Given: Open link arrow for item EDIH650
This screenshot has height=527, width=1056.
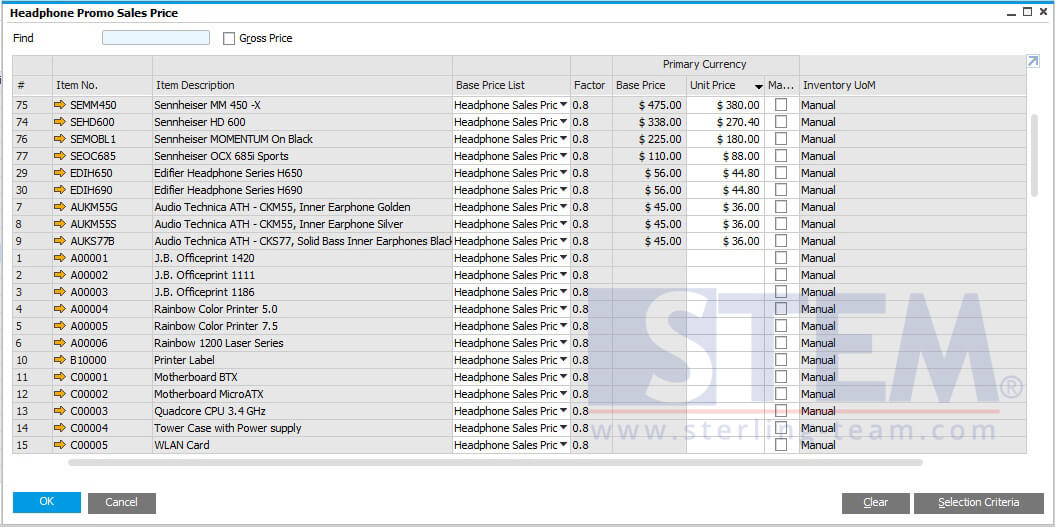Looking at the screenshot, I should (60, 173).
